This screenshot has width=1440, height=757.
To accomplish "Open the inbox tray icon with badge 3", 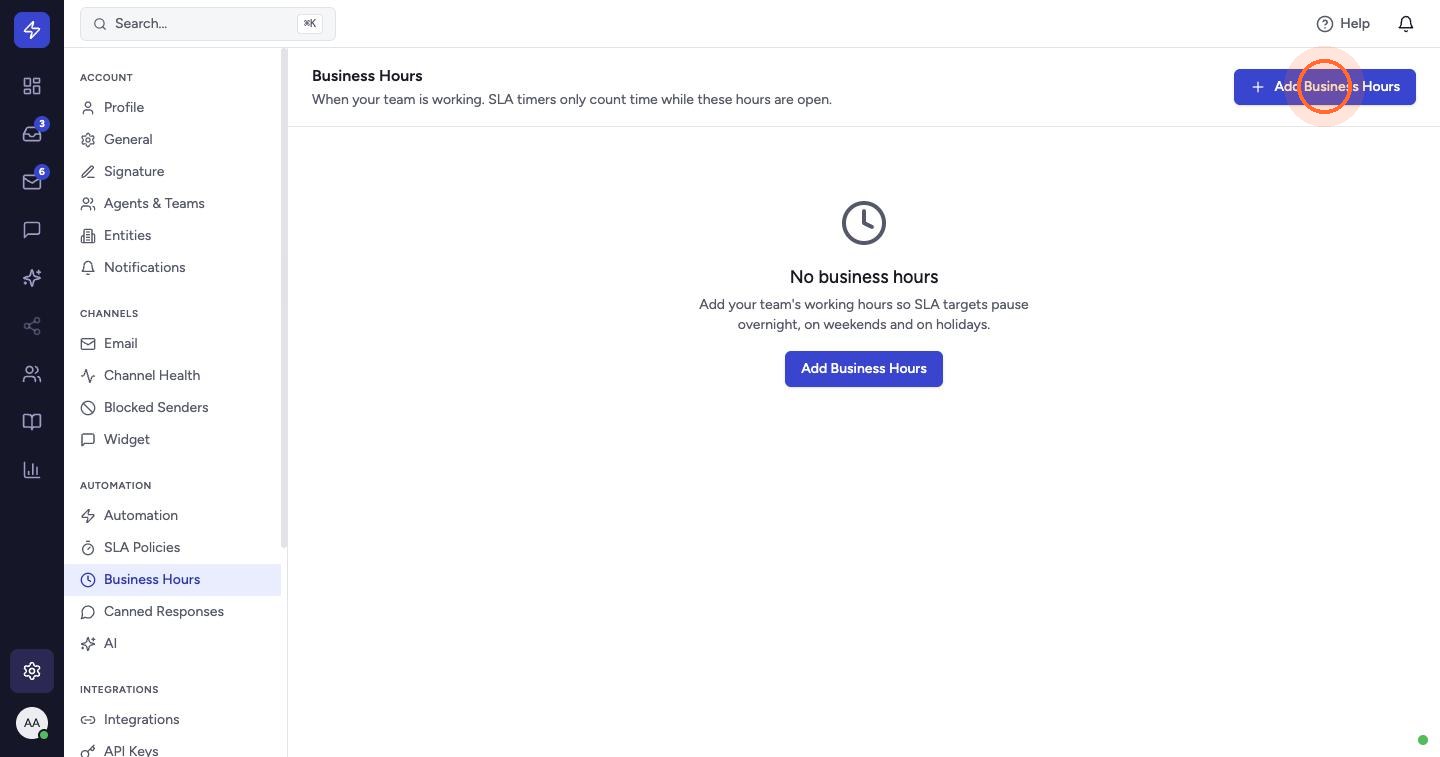I will pos(32,134).
